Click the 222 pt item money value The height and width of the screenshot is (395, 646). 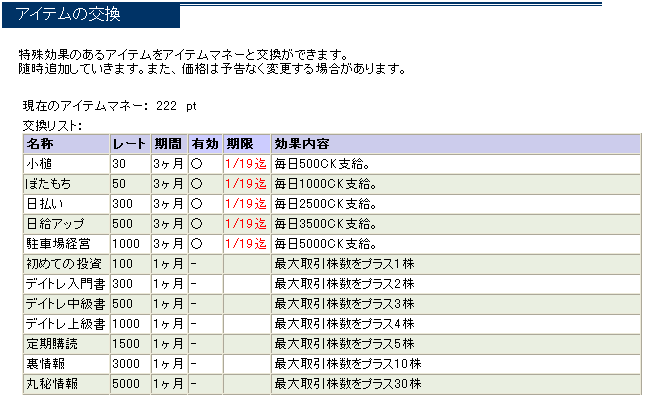point(176,106)
